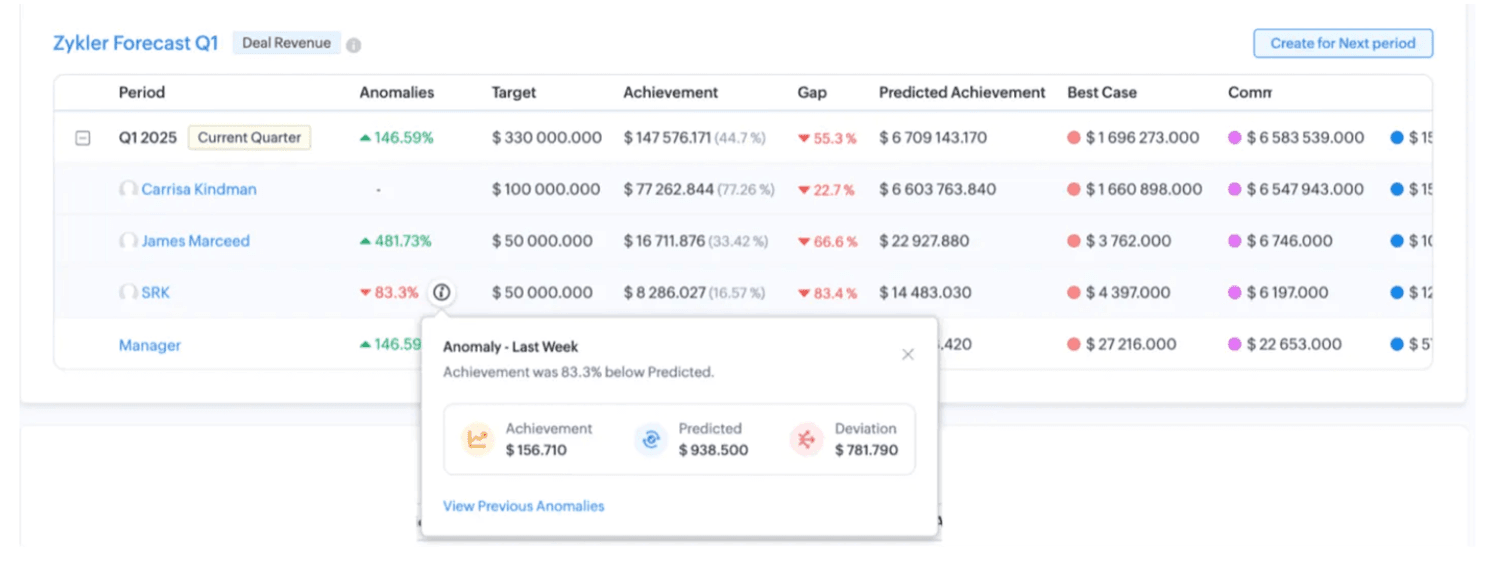The height and width of the screenshot is (575, 1491).
Task: Click the Predicted icon in the popup
Action: [x=651, y=439]
